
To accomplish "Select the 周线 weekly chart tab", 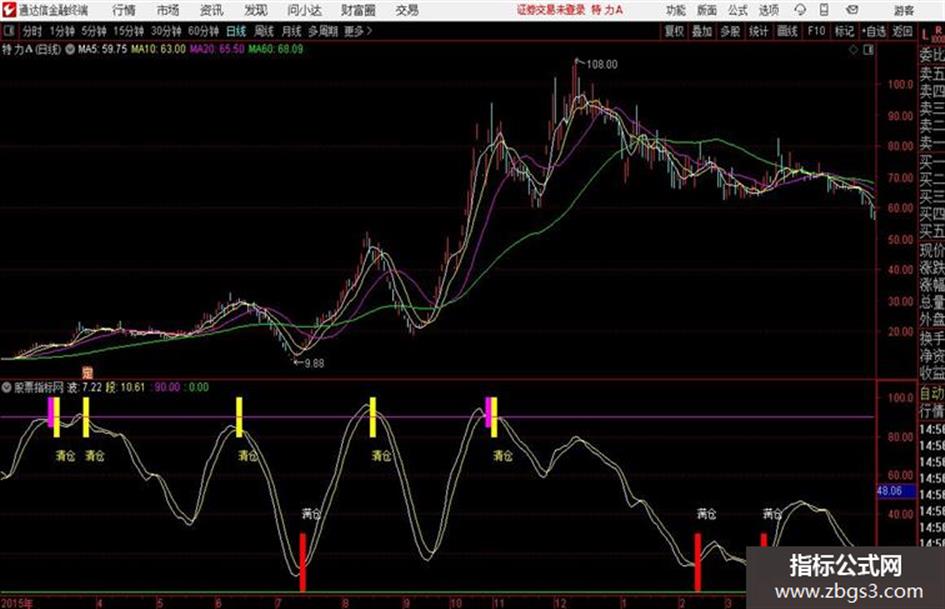I will tap(264, 31).
